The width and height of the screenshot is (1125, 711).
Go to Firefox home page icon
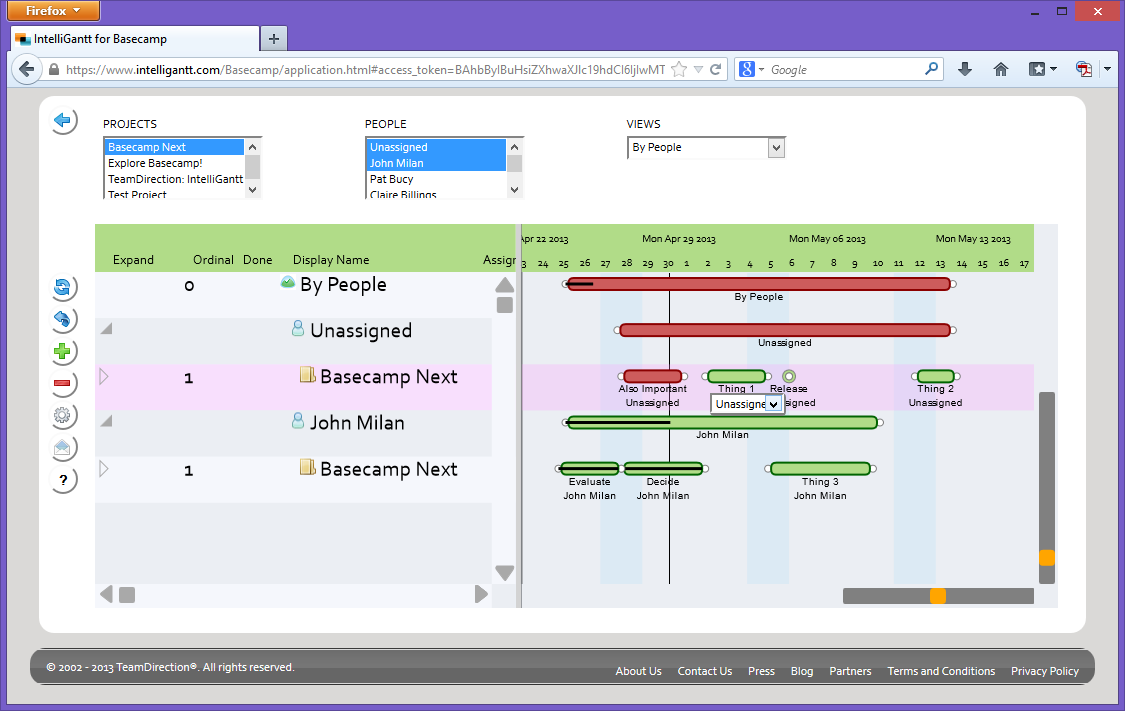tap(1001, 69)
